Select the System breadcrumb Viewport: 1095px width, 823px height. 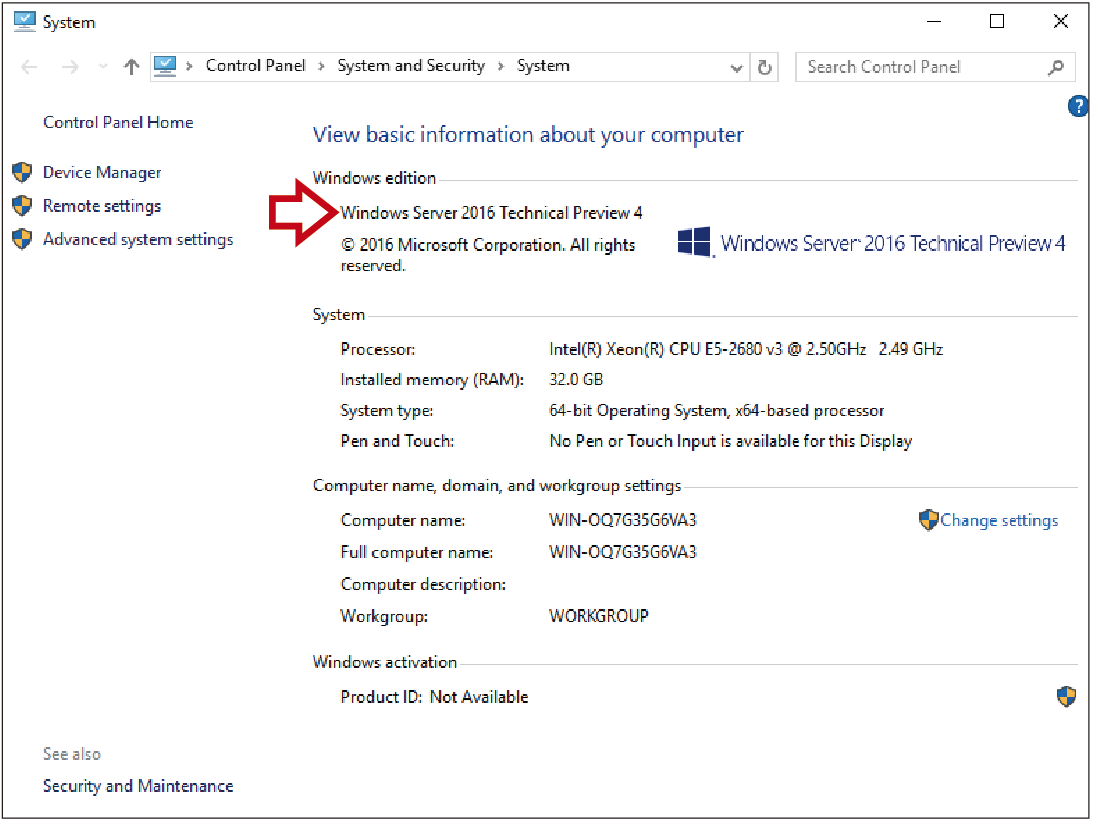(x=543, y=66)
